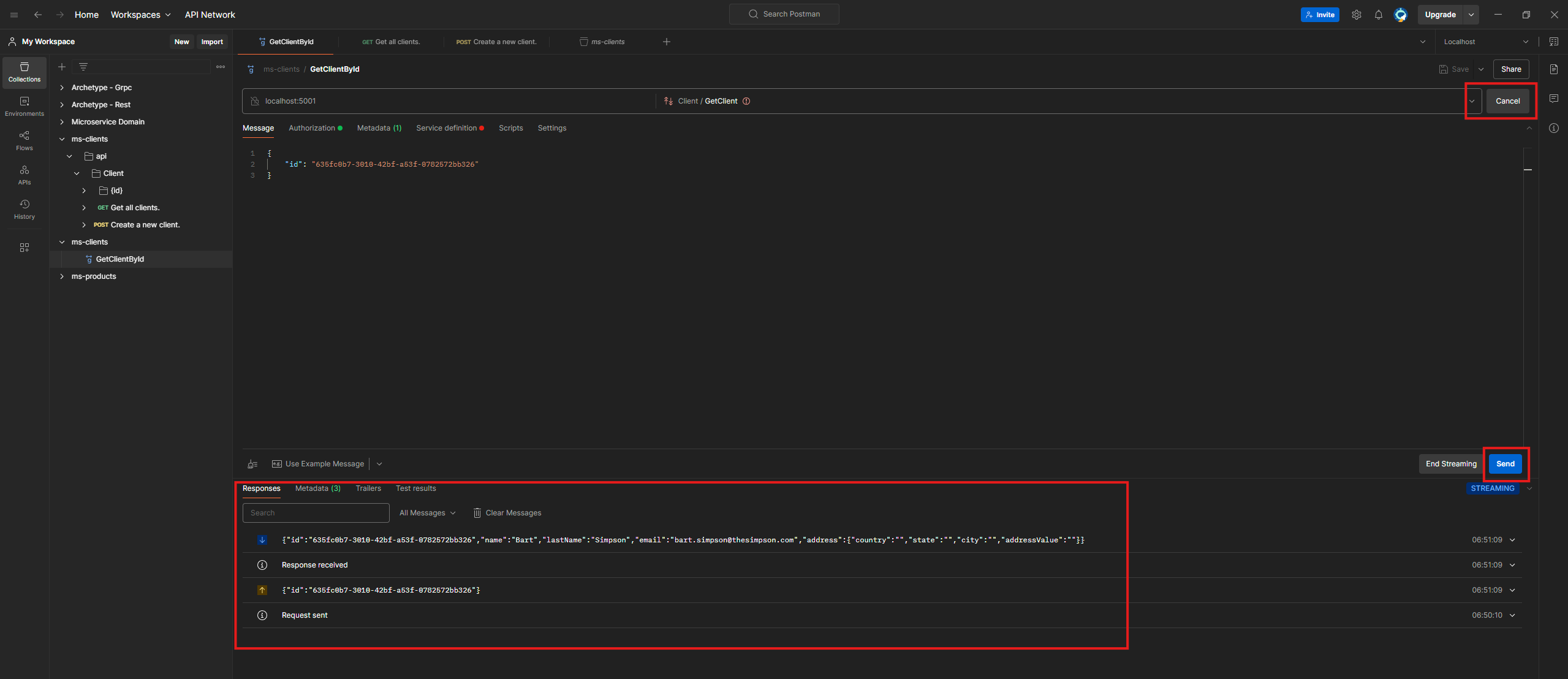
Task: Open the collections more options ellipsis
Action: tap(221, 67)
